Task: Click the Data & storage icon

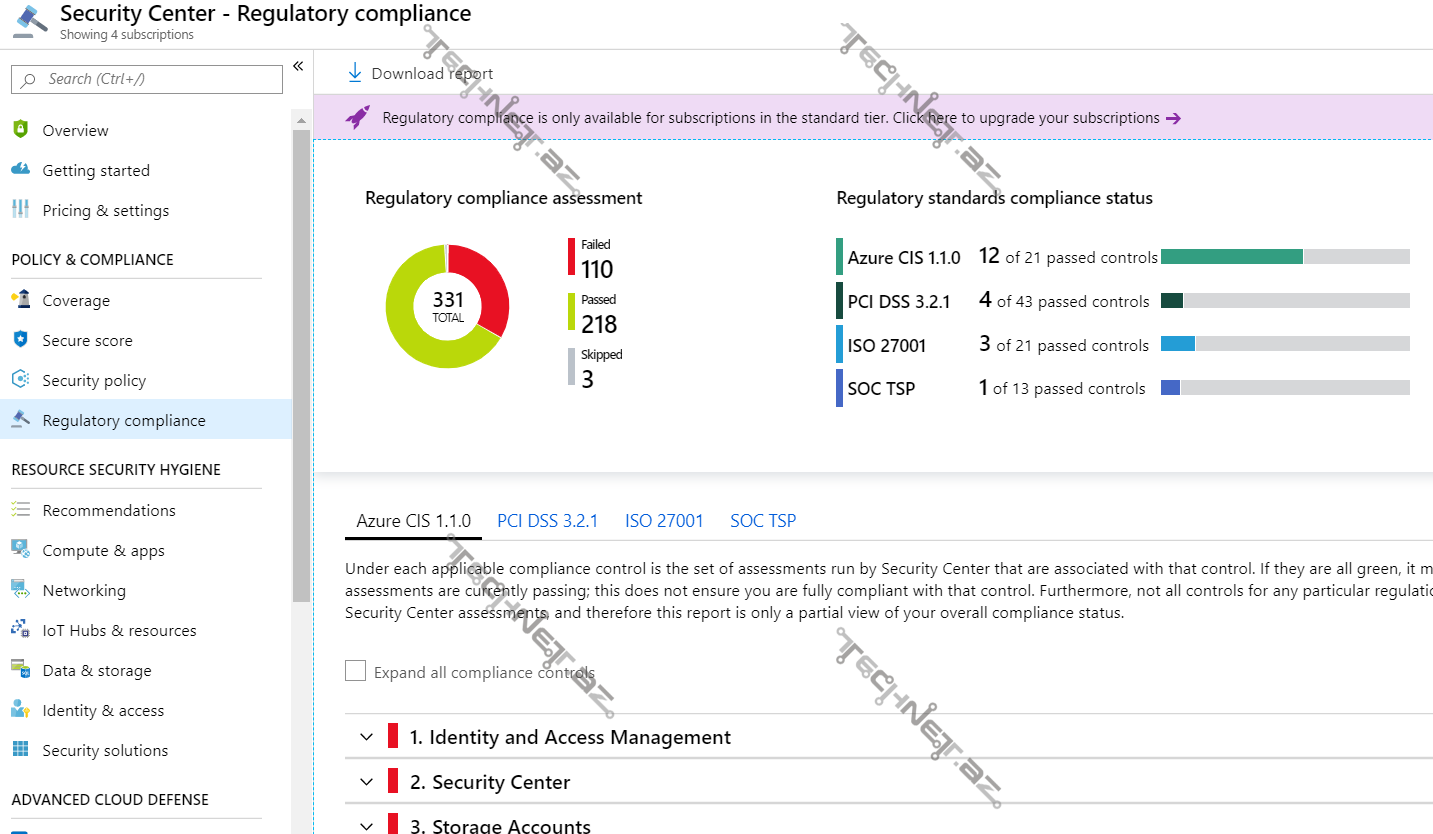Action: click(x=20, y=670)
